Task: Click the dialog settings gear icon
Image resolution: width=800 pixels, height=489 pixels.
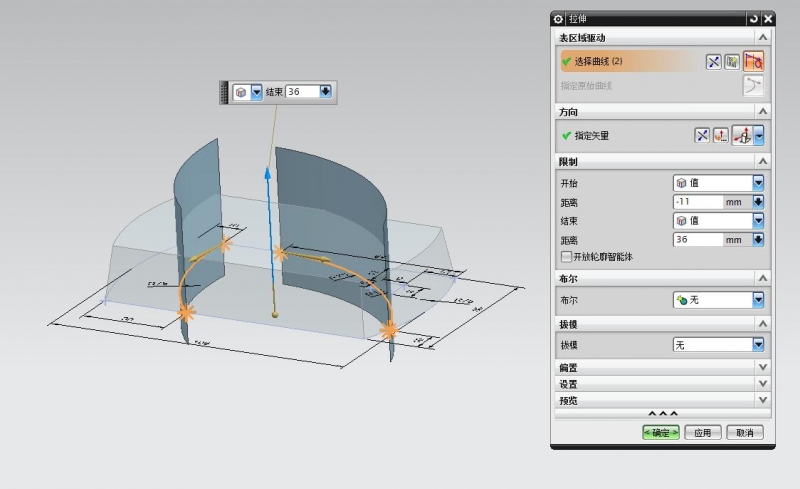Action: (559, 19)
